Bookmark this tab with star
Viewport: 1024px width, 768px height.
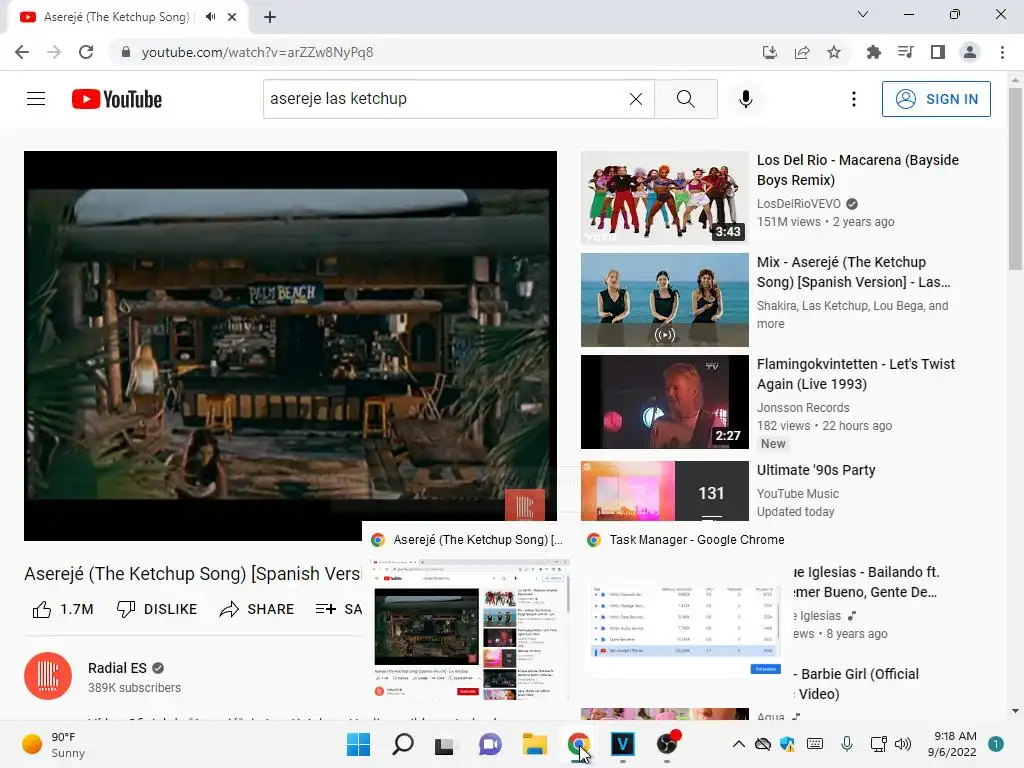click(834, 52)
